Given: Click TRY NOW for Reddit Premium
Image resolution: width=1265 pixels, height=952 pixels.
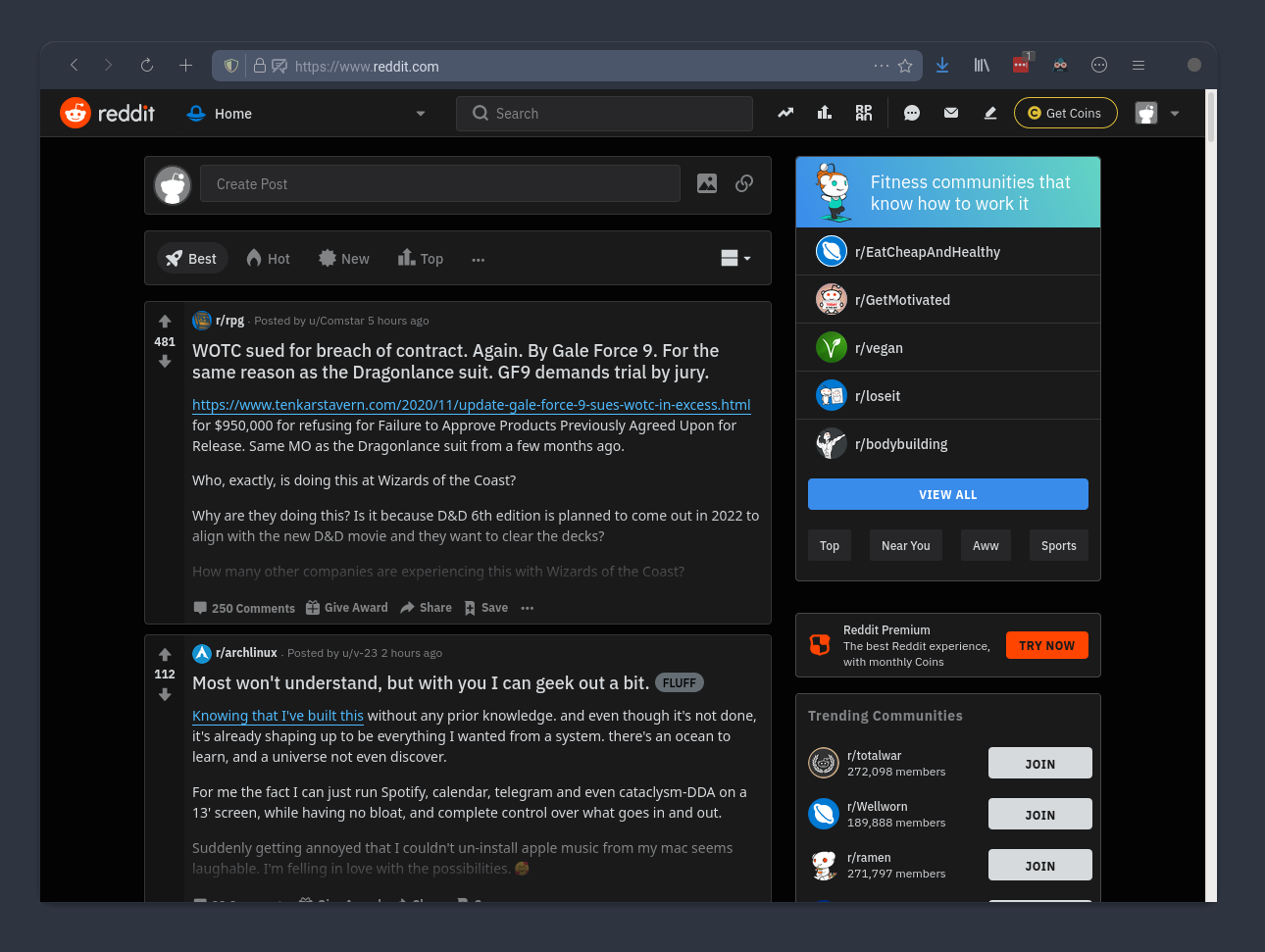Looking at the screenshot, I should [1047, 645].
